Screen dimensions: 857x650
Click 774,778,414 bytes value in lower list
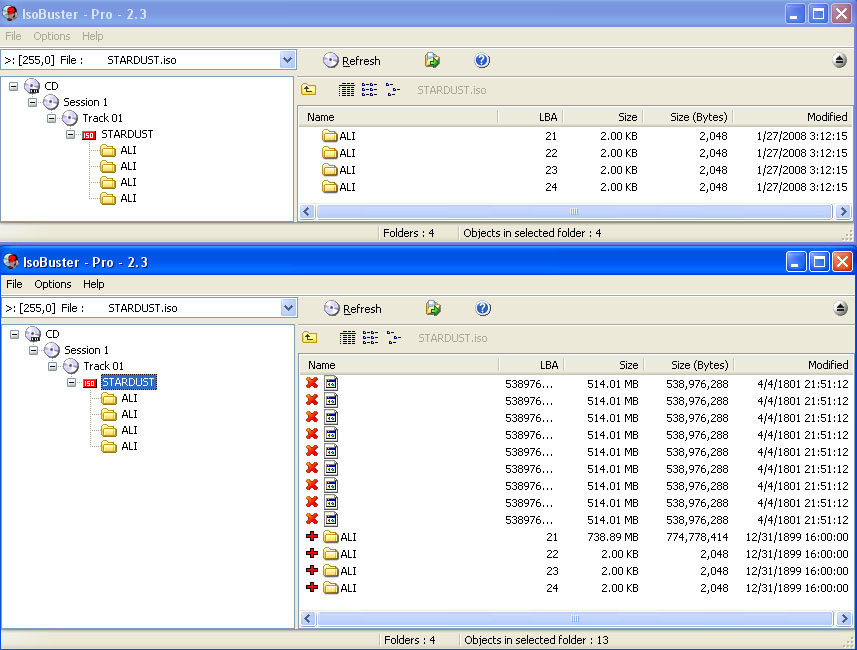tap(697, 537)
